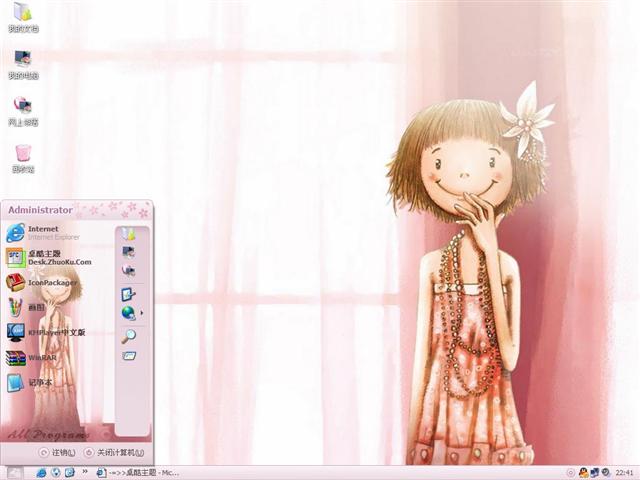
Task: Select the 回收站 recycle bin desktop icon
Action: [23, 158]
